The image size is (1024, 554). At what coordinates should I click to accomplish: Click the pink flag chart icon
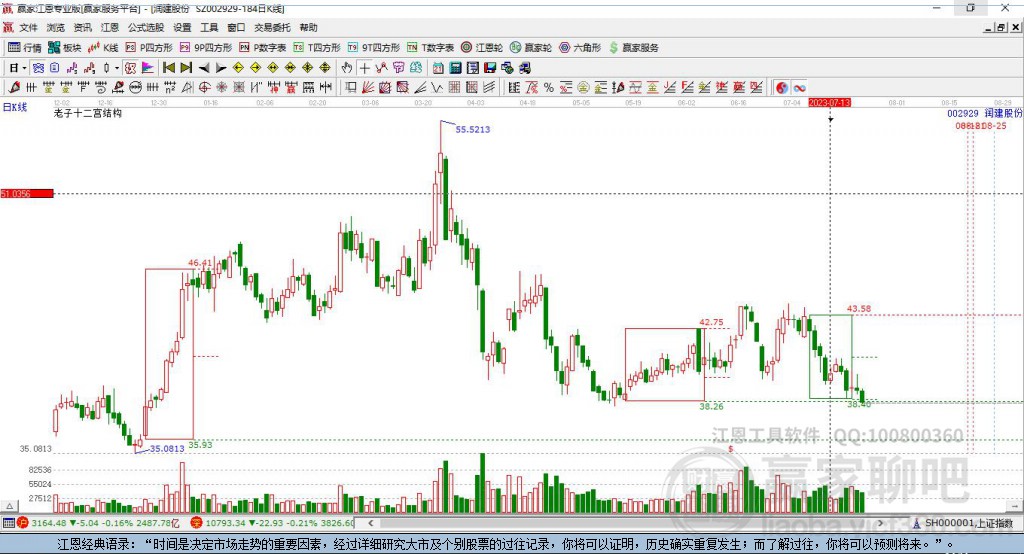tap(148, 68)
